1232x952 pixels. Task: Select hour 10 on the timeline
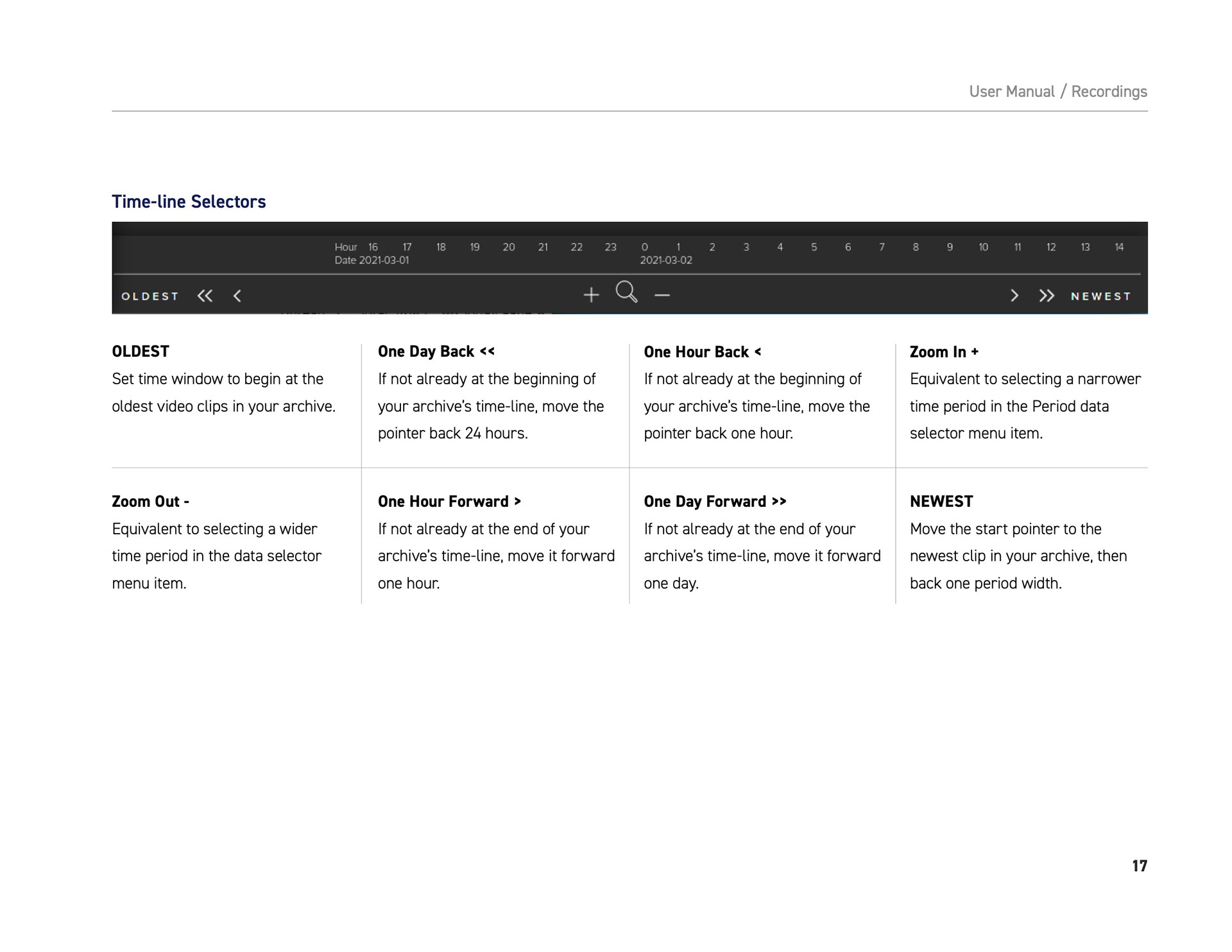(983, 247)
